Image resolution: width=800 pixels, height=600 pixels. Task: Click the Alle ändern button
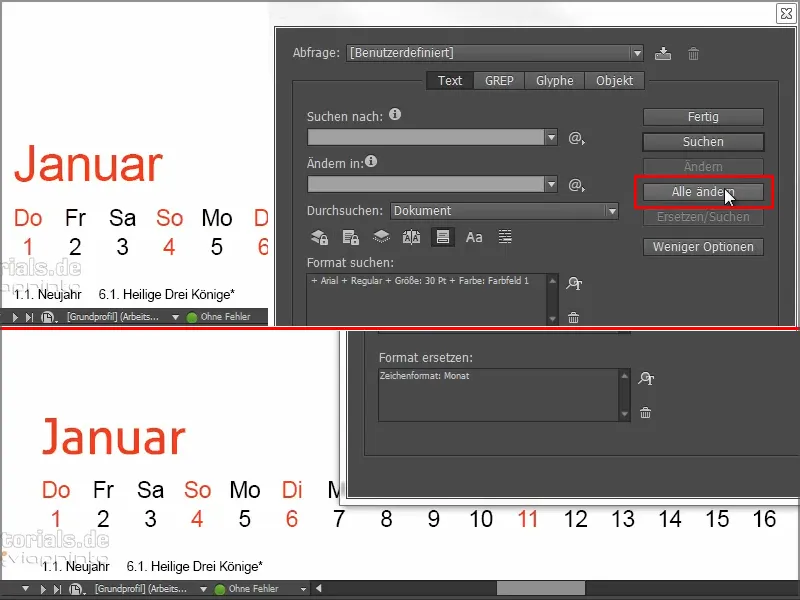(x=703, y=192)
